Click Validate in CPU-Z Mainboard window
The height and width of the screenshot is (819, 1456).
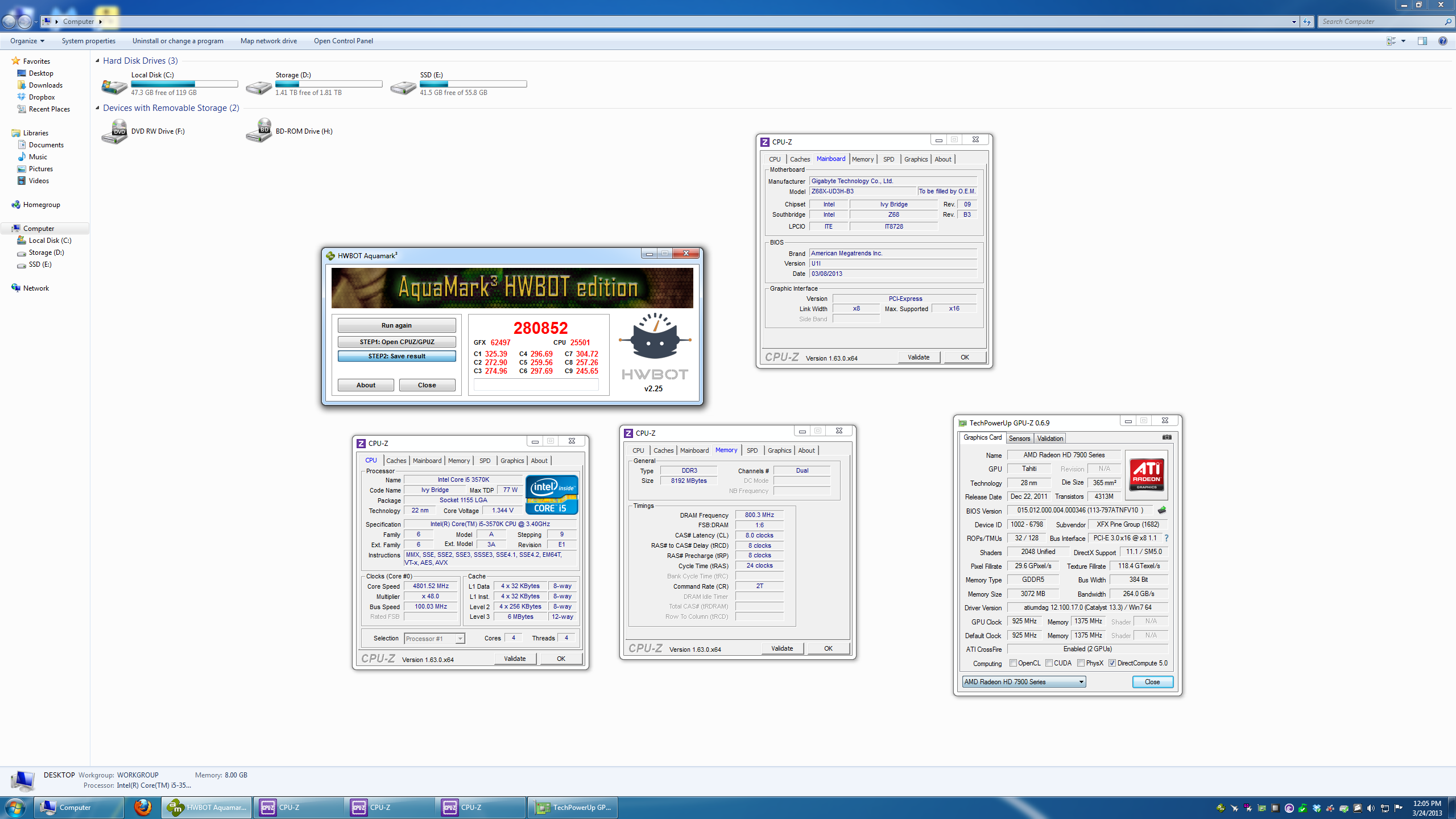919,357
